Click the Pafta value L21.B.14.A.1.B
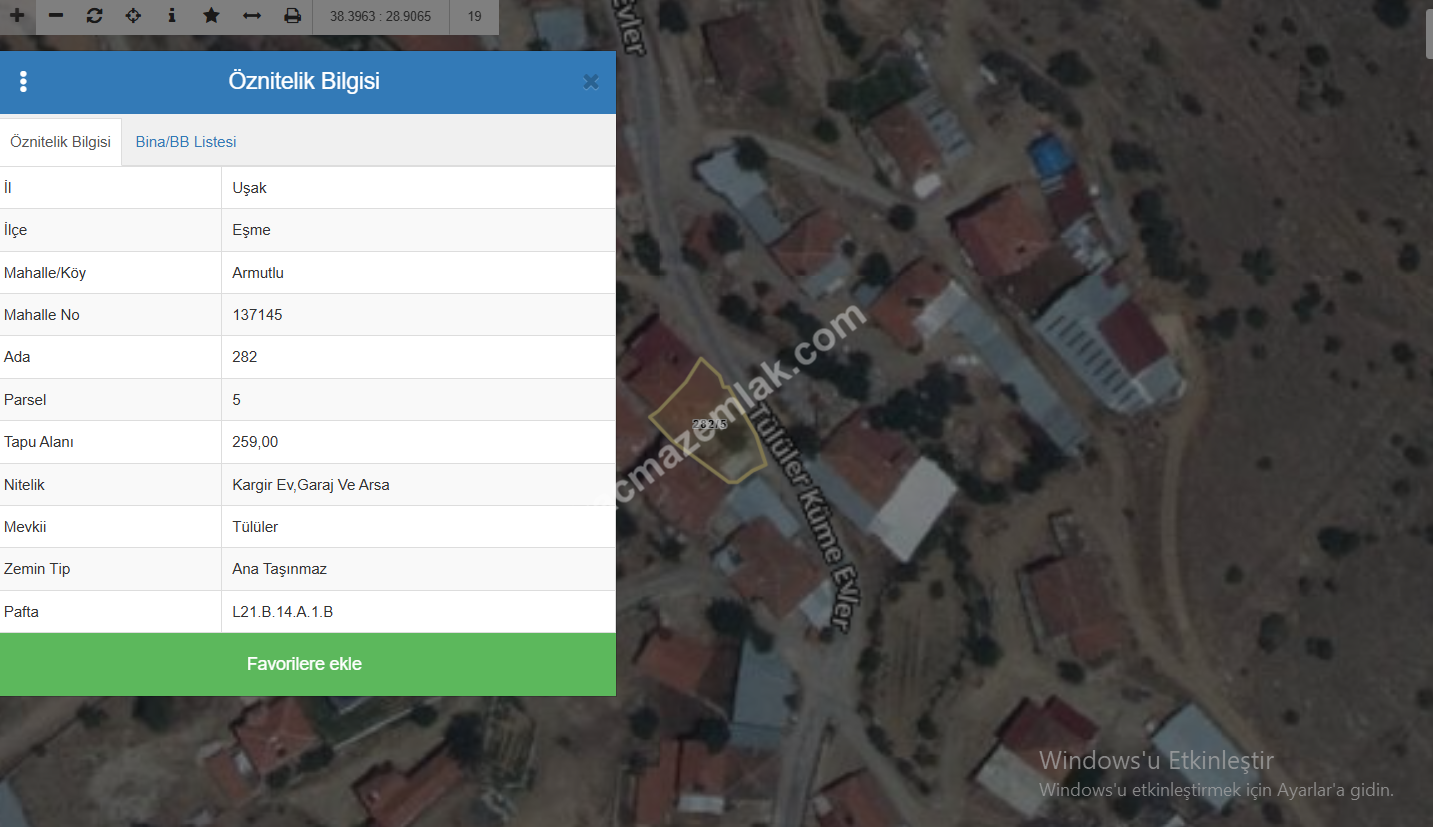The height and width of the screenshot is (827, 1433). 283,611
